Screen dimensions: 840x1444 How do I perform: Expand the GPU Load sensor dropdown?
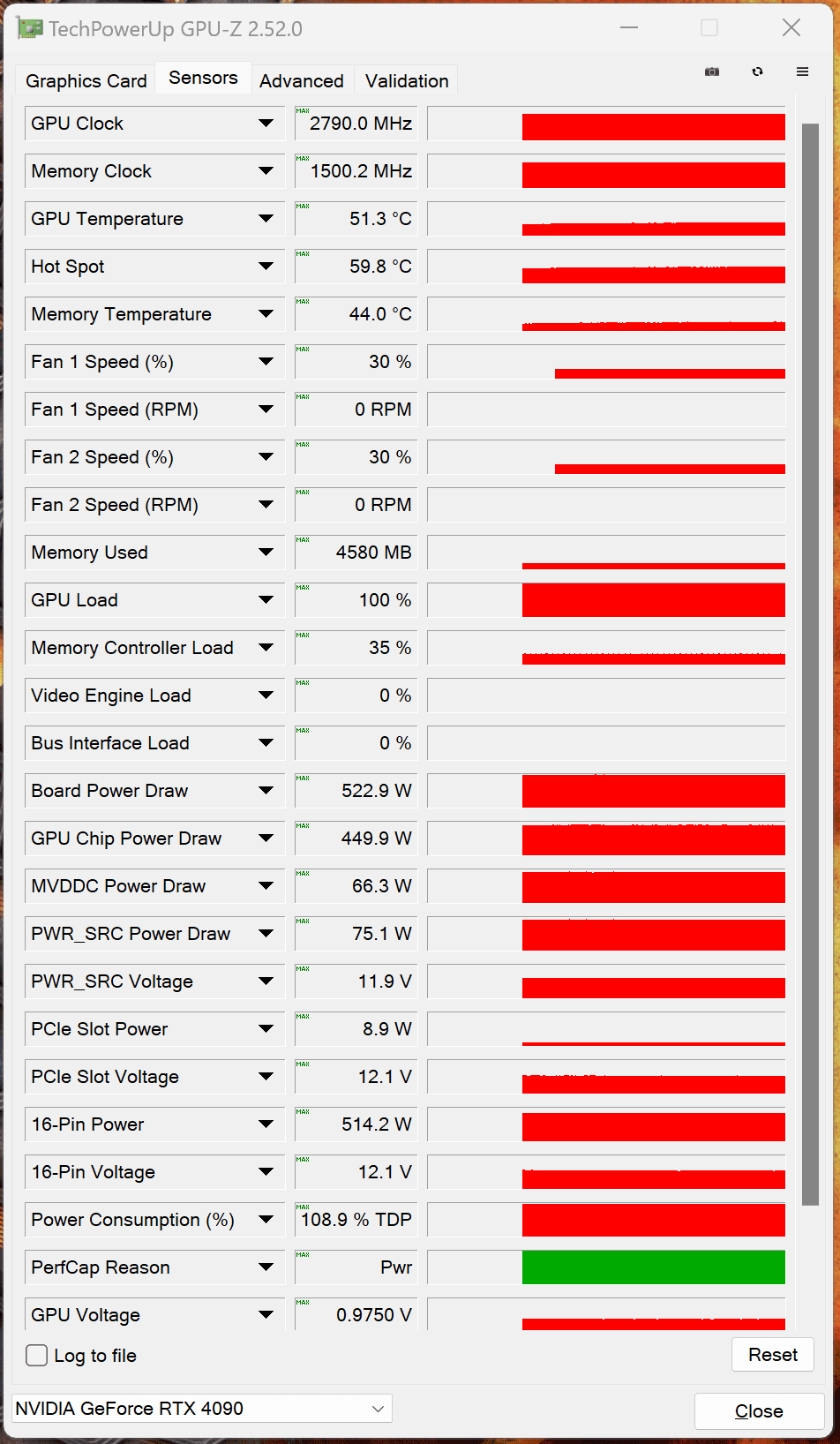[x=266, y=600]
